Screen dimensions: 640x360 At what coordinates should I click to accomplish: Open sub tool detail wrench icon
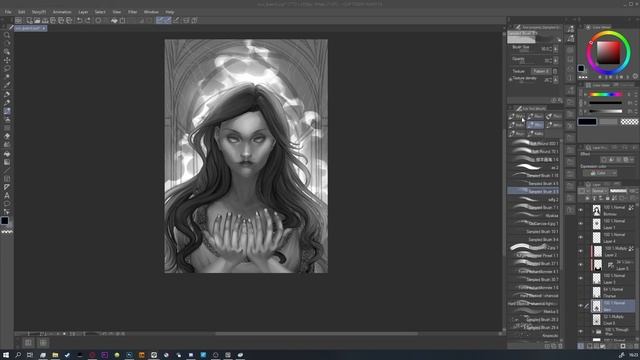[x=560, y=100]
